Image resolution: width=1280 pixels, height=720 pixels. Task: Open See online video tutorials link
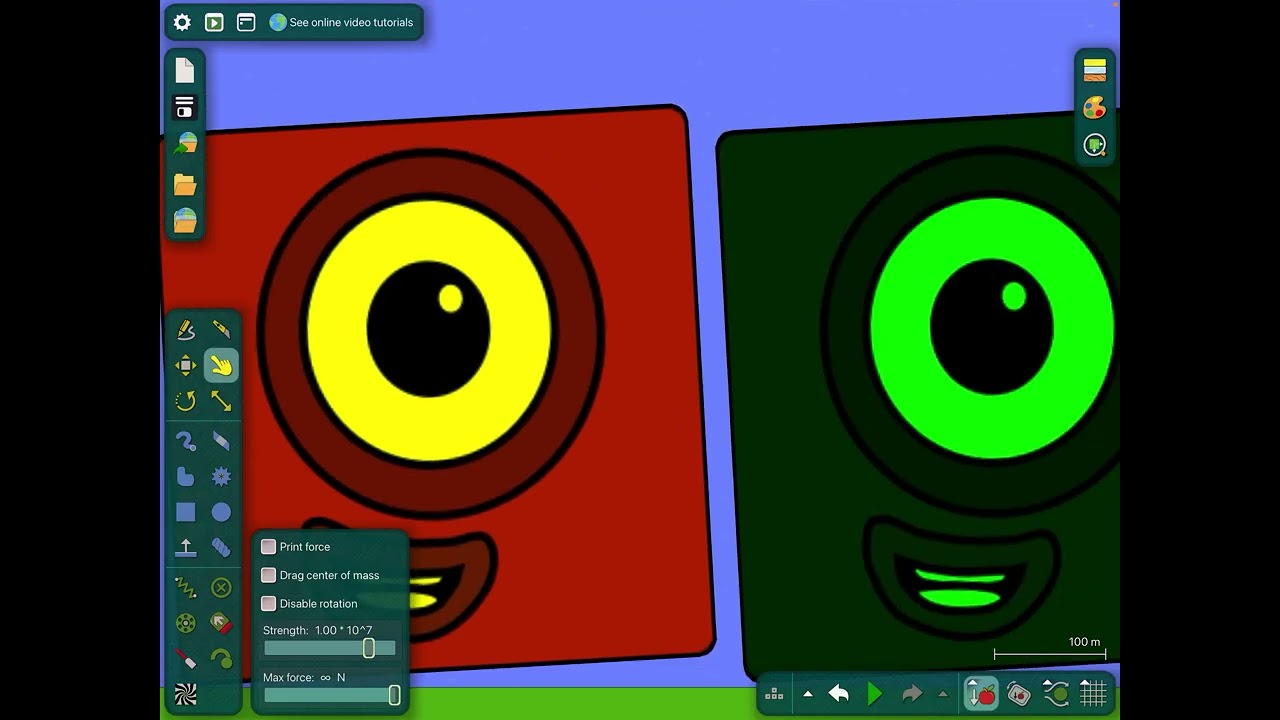click(x=341, y=22)
